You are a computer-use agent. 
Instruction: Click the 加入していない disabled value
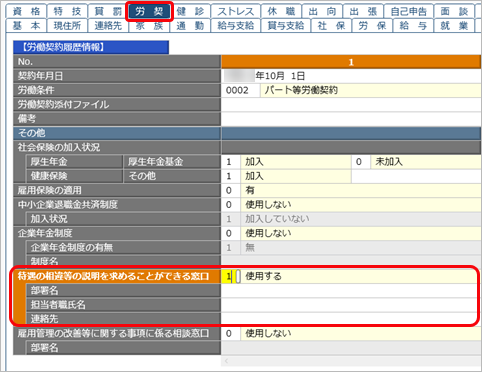(277, 219)
